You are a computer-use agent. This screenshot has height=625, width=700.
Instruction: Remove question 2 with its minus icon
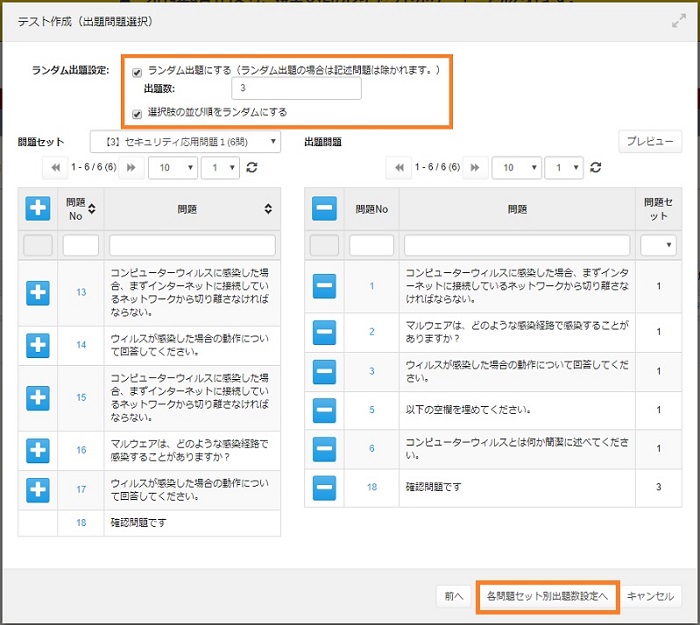coord(324,331)
